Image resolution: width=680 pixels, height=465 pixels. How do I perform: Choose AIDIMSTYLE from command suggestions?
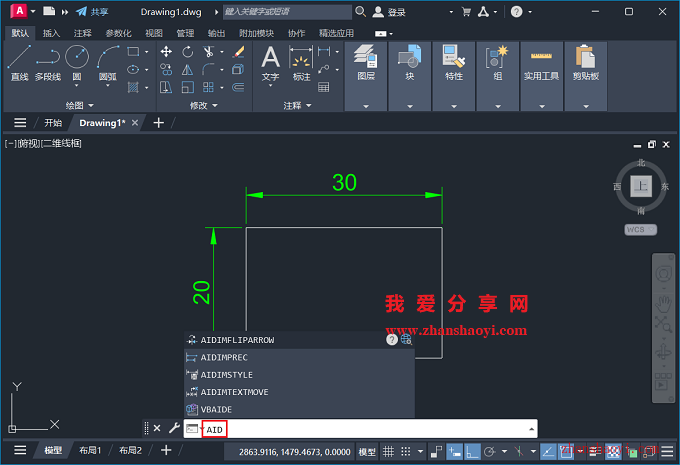[299, 375]
